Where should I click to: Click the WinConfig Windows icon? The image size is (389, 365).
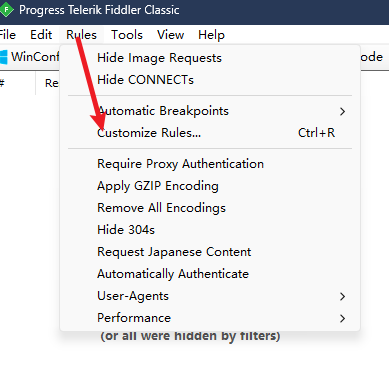coord(3,57)
